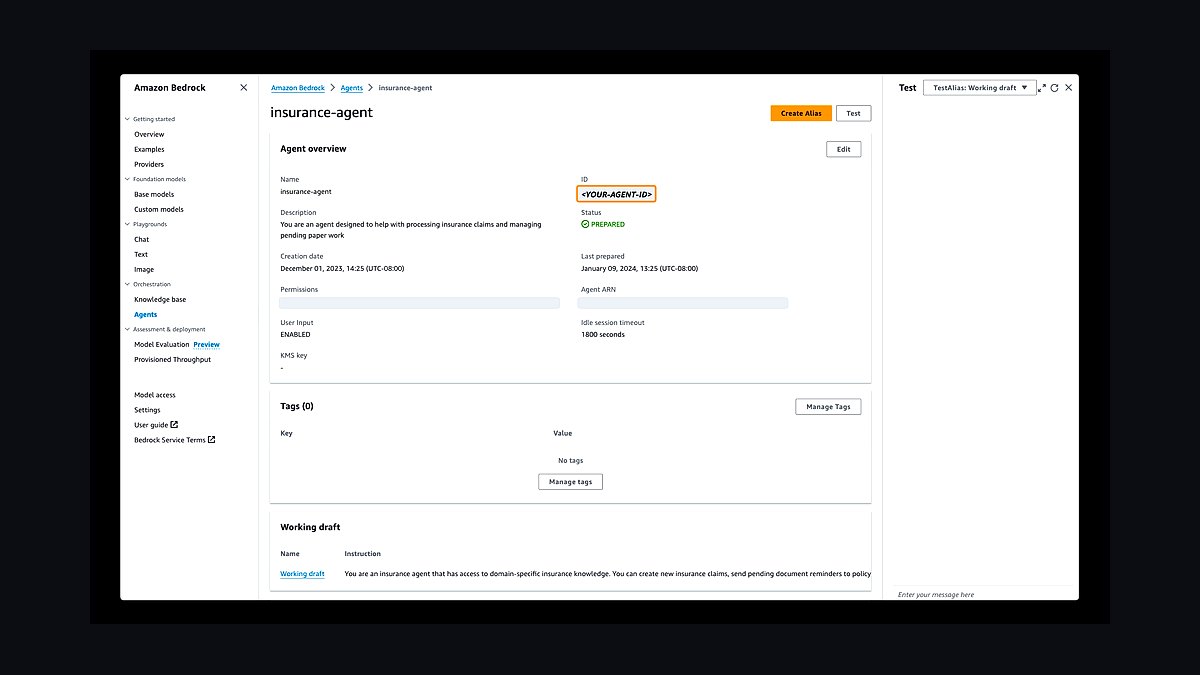The width and height of the screenshot is (1200, 675).
Task: Collapse the Getting started section
Action: click(x=127, y=119)
